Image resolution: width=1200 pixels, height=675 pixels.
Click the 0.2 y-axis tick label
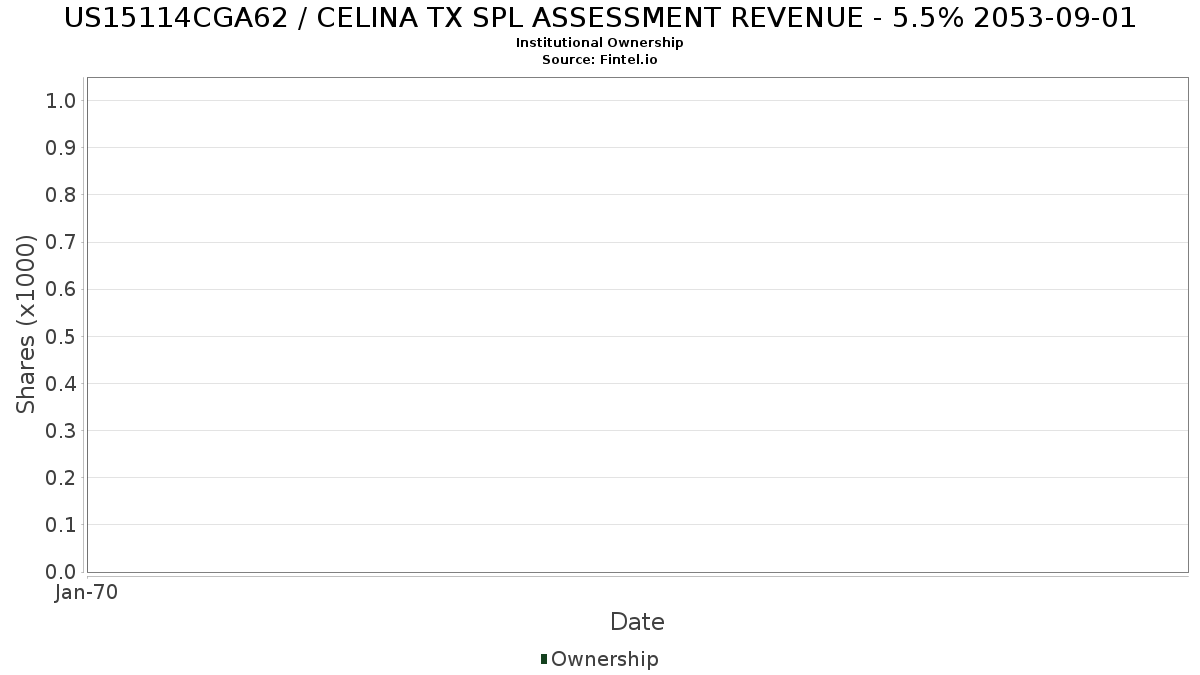(x=61, y=478)
